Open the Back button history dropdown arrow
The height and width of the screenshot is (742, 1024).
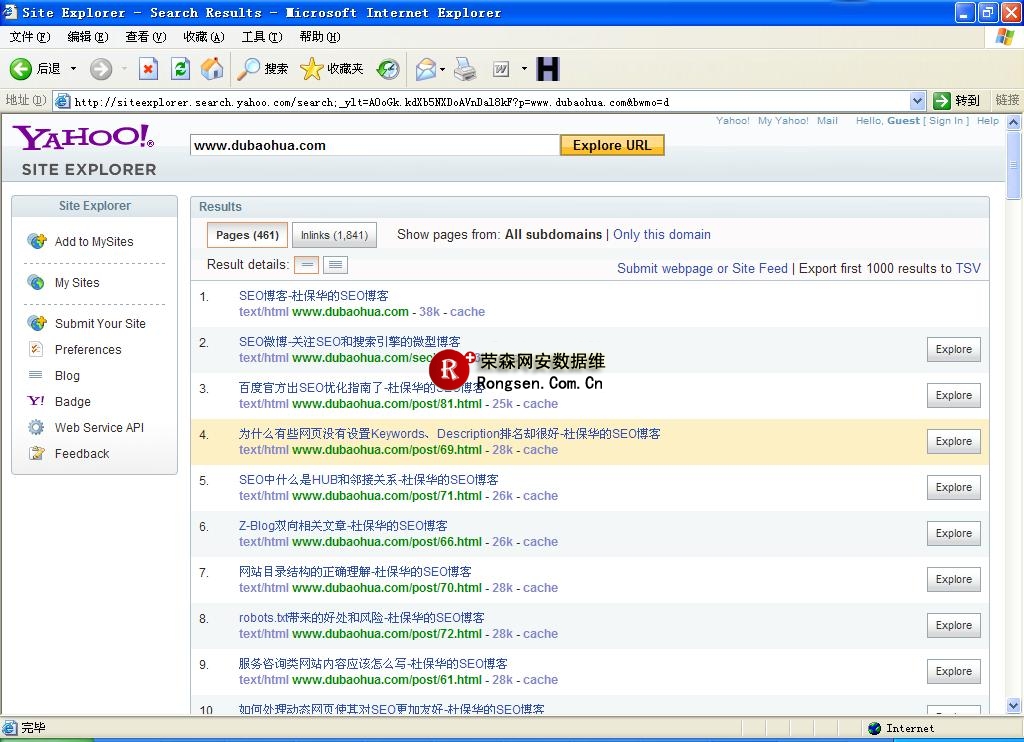73,69
